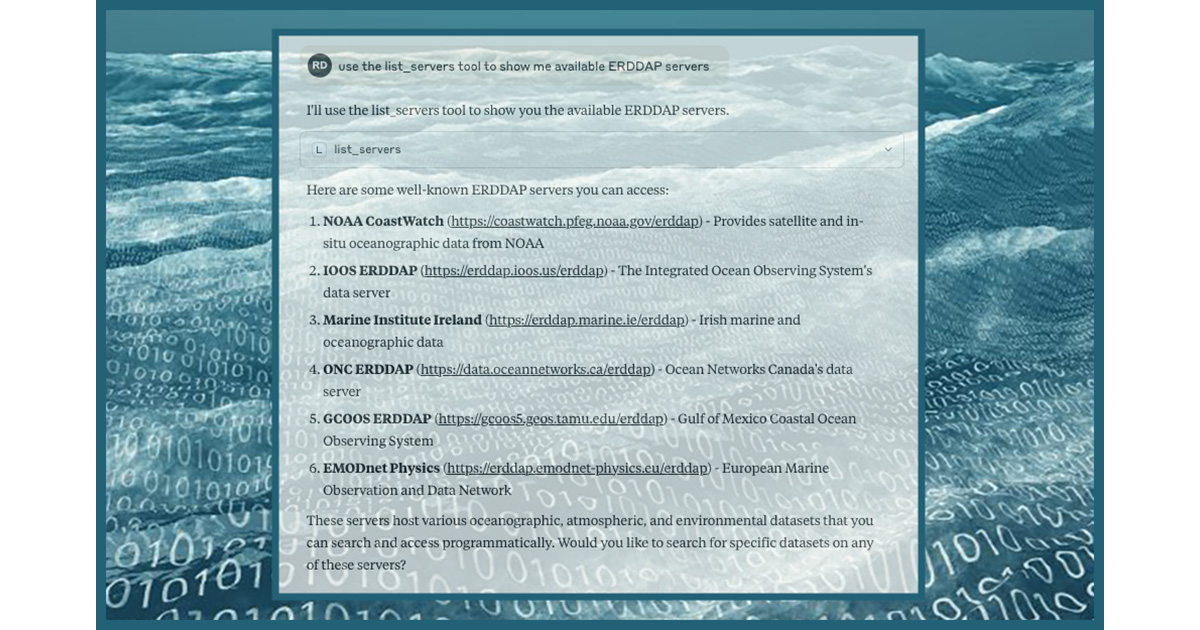Click "European Marine" description text
Screen dimensions: 1200x630
[x=775, y=468]
